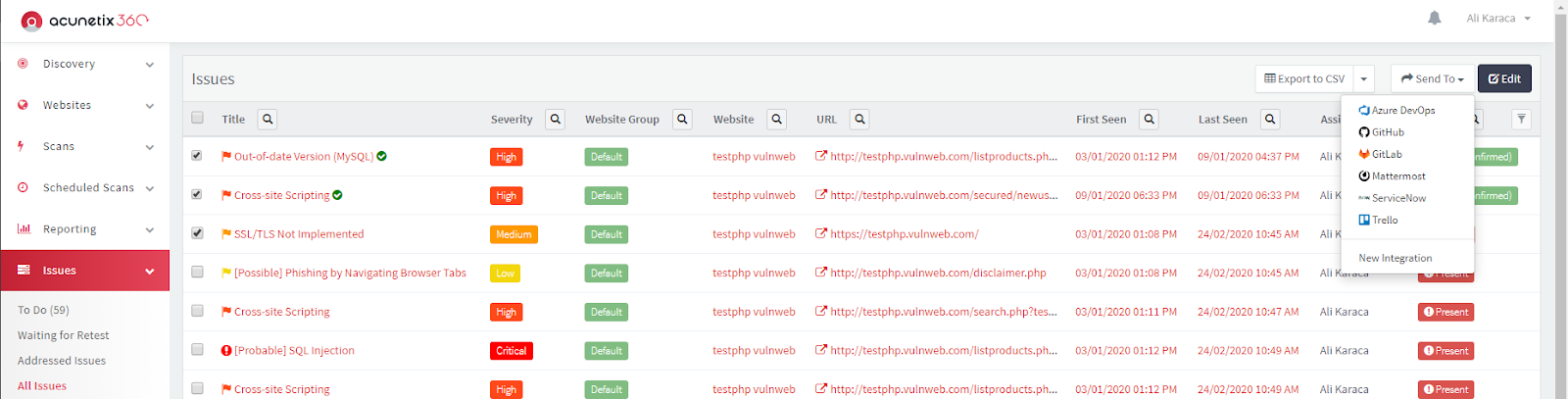Screen dimensions: 1568x399
Task: Open the To Do (59) list
Action: [43, 310]
